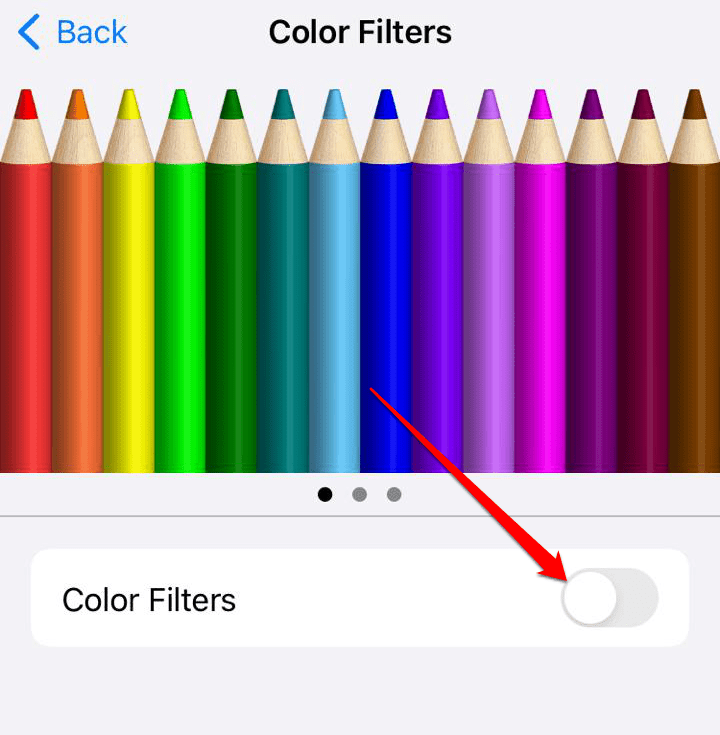Viewport: 720px width, 735px height.
Task: Select the light blue colored pencil
Action: [334, 280]
